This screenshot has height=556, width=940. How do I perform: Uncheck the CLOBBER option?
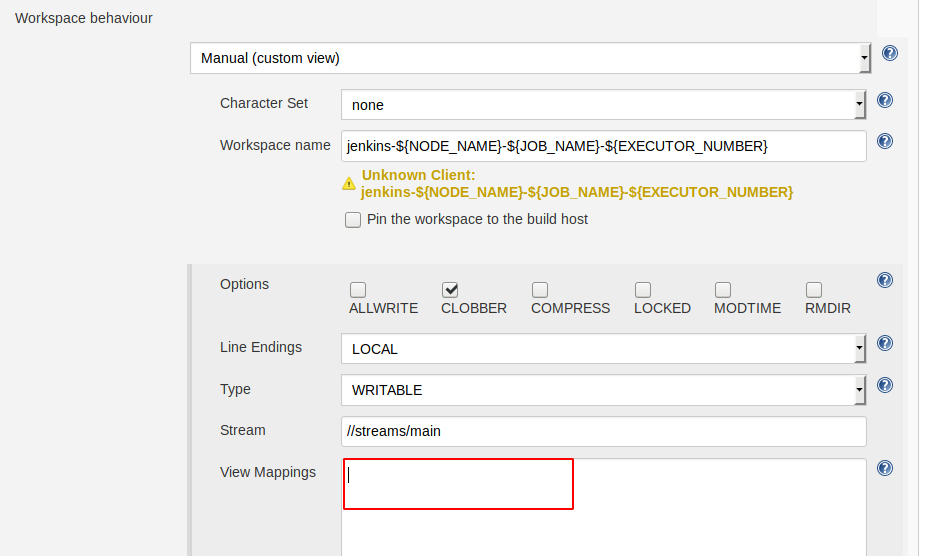tap(450, 290)
